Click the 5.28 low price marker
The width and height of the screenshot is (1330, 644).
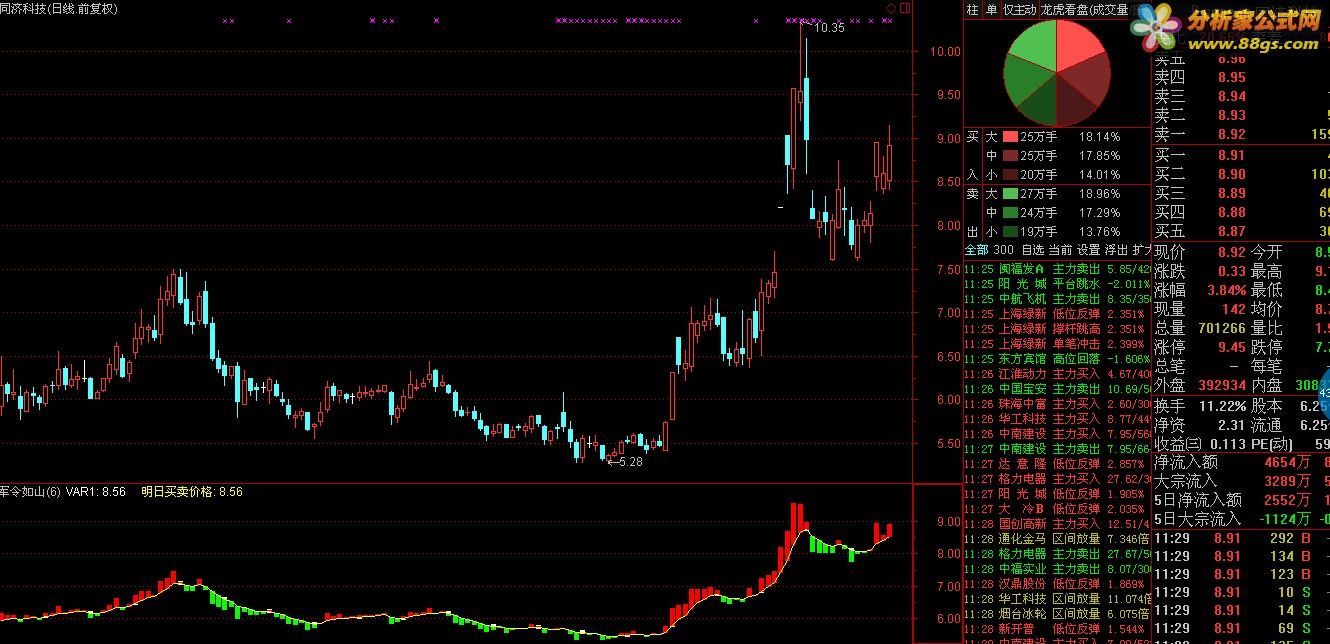click(630, 461)
